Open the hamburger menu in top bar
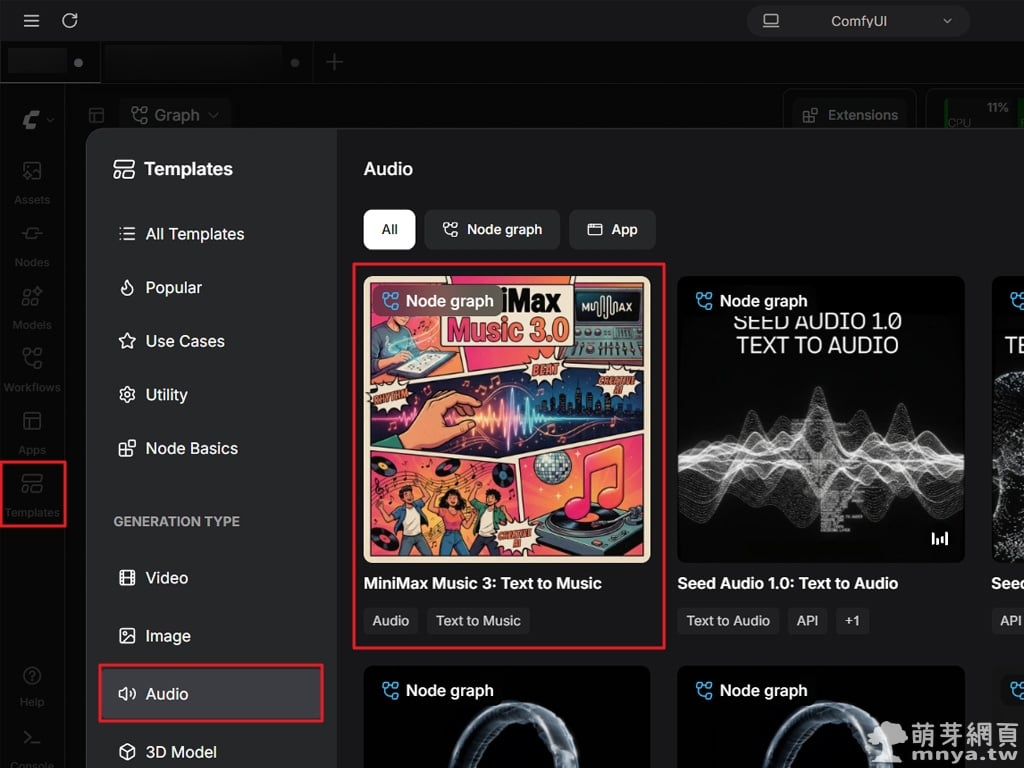1024x768 pixels. point(31,21)
